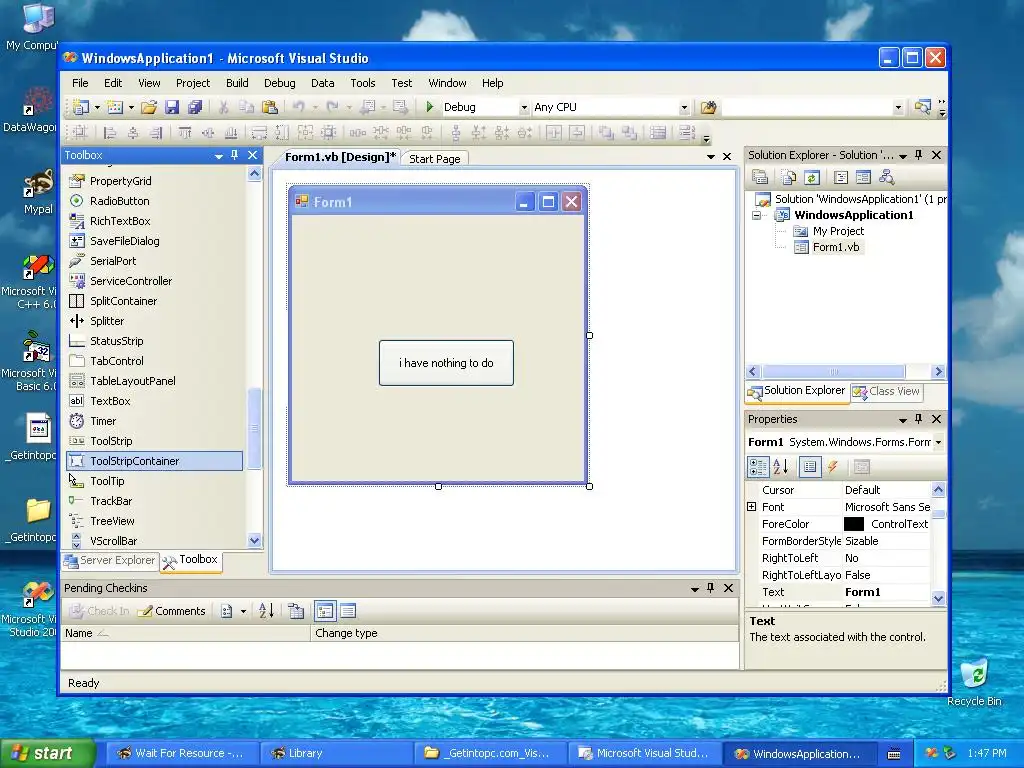Click the Add New Item toolbar icon

[115, 107]
